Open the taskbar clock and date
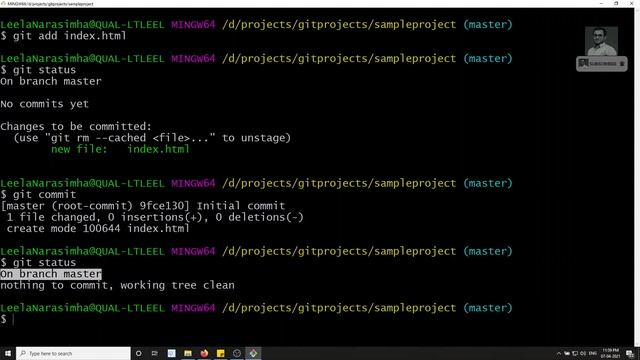This screenshot has width=640, height=360. [x=610, y=353]
